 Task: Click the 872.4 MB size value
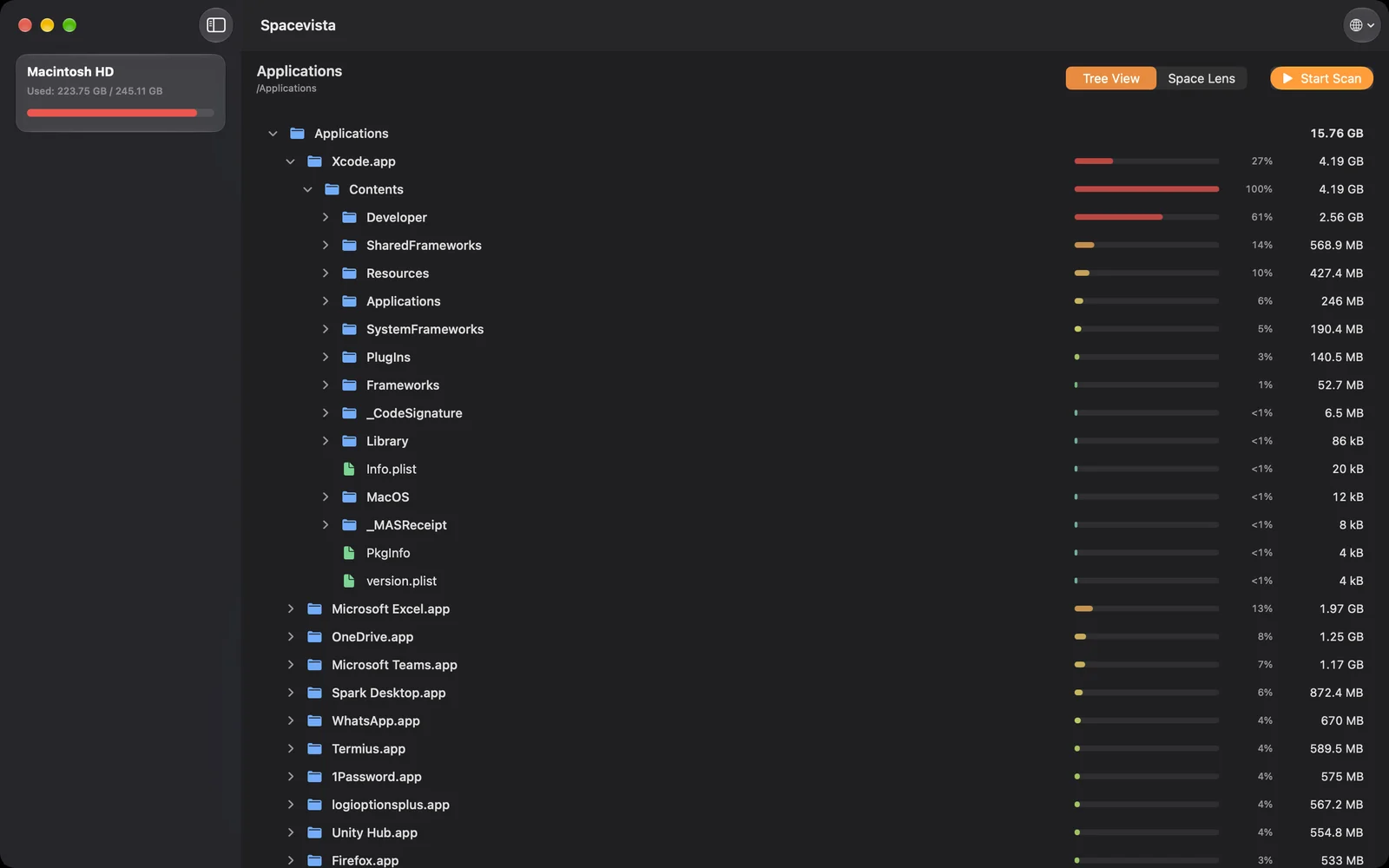tap(1336, 693)
